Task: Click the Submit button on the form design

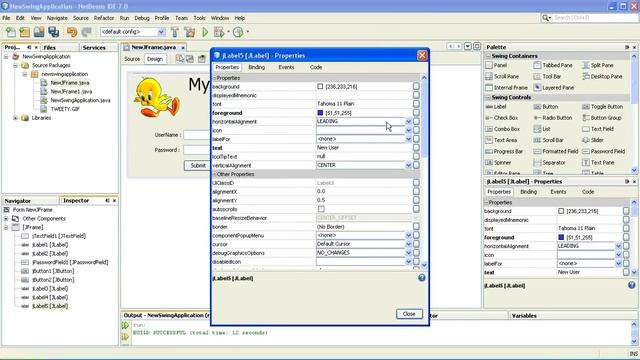Action: [x=198, y=165]
